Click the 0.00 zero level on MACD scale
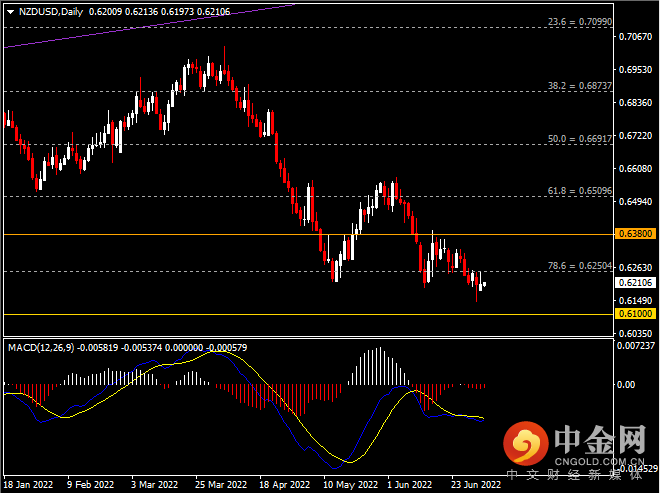 (x=629, y=384)
